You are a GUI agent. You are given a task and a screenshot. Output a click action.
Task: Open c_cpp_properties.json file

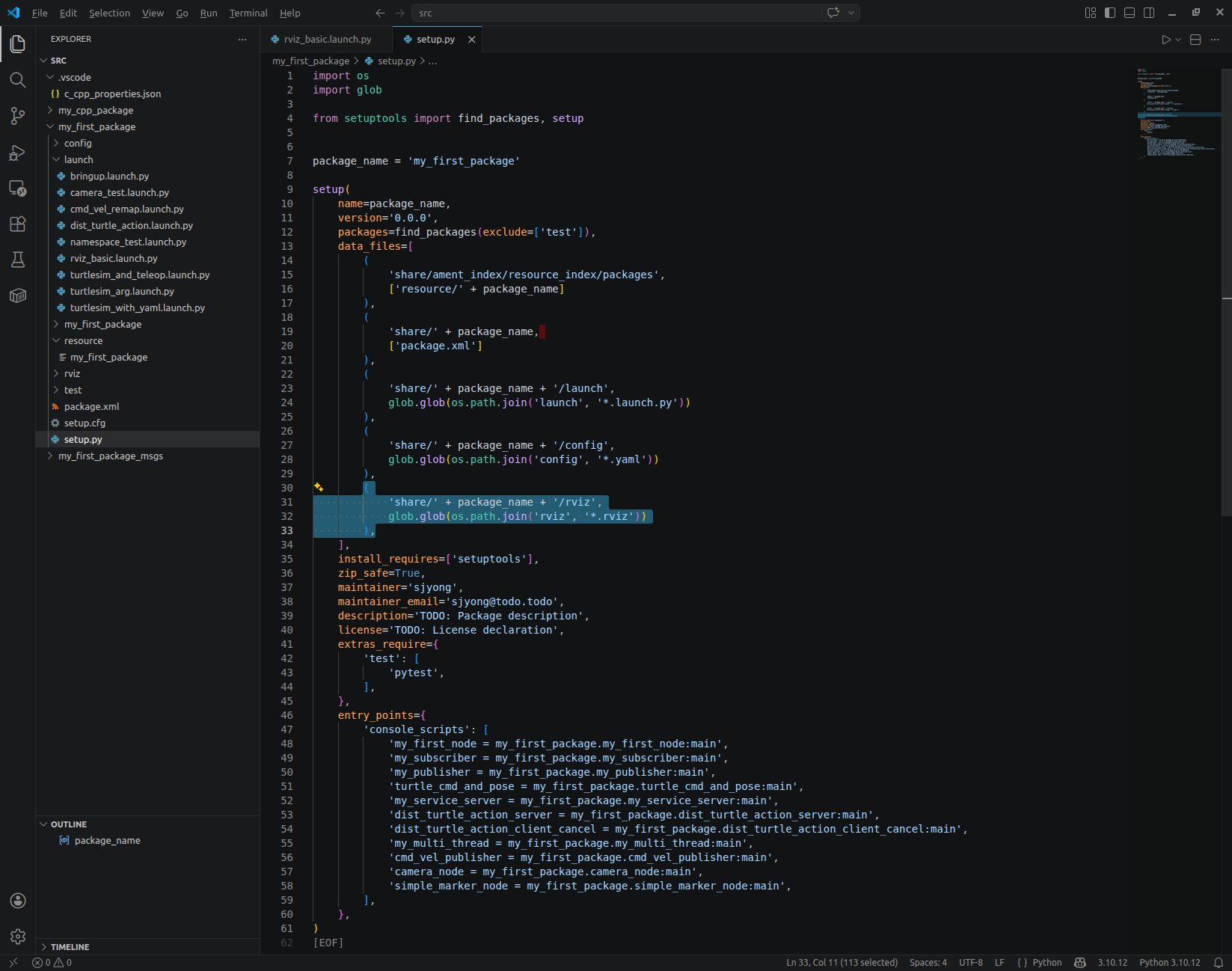point(112,94)
